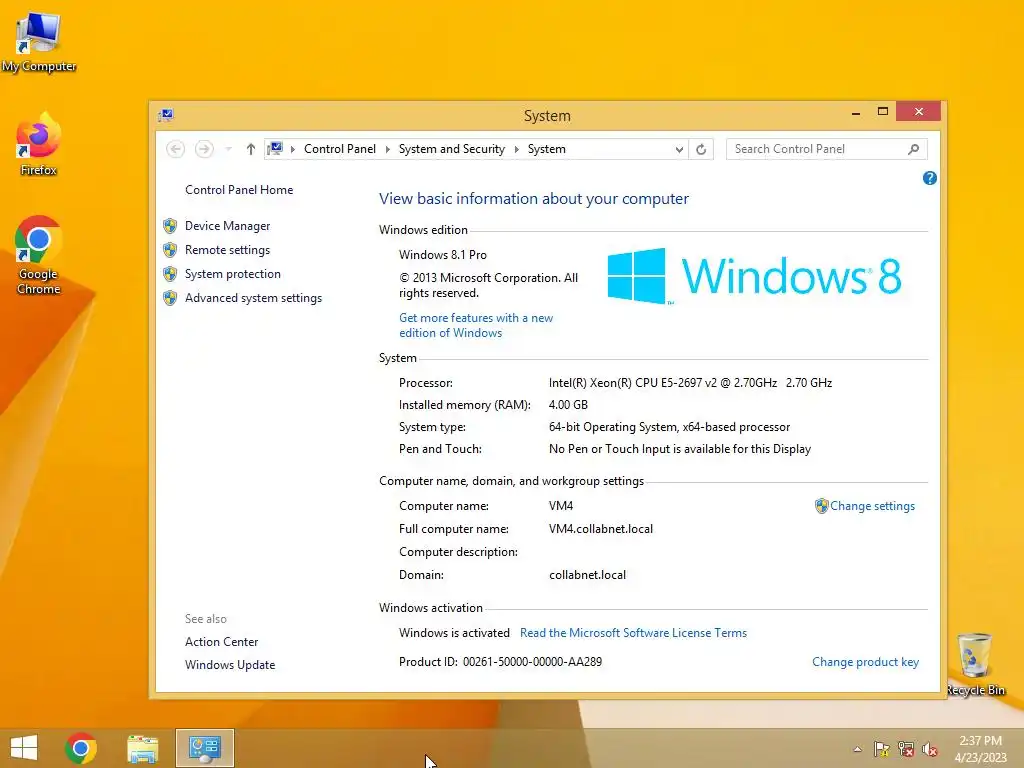
Task: Go back using the Back arrow
Action: click(x=175, y=149)
